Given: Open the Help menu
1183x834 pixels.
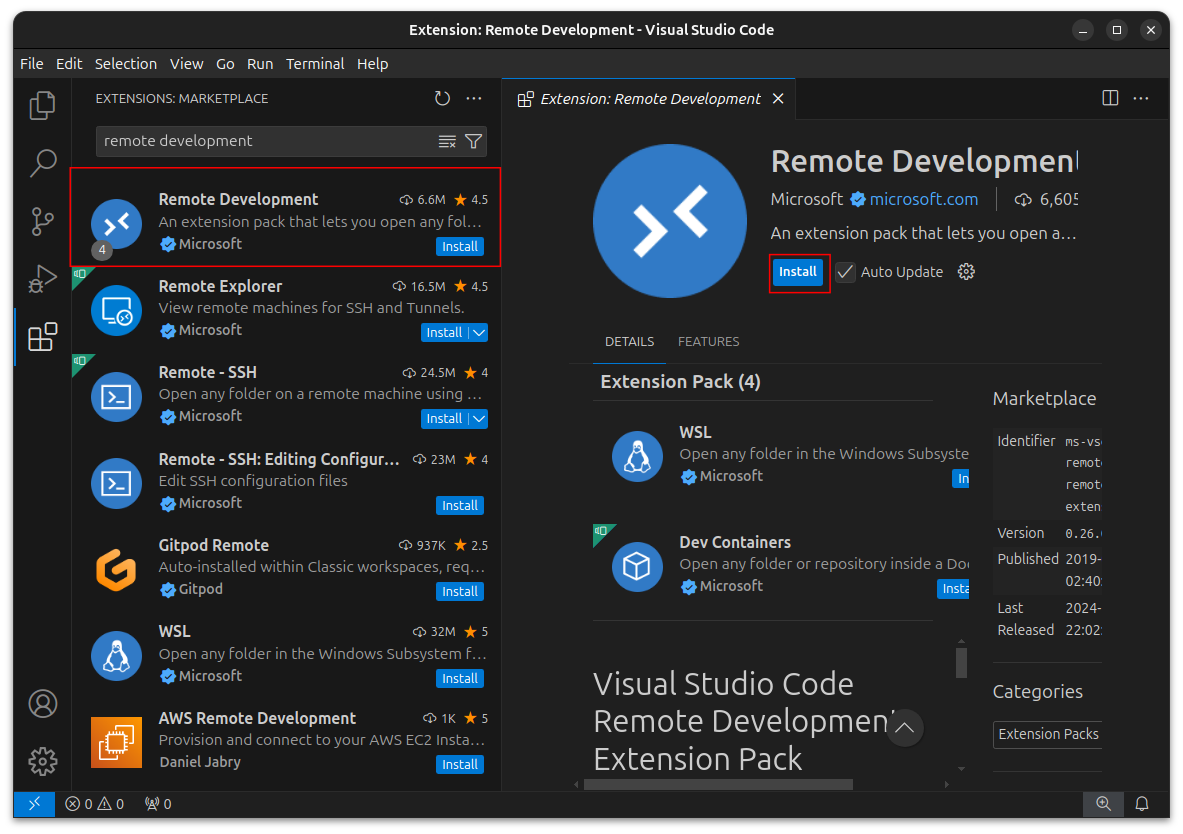Looking at the screenshot, I should tap(373, 64).
